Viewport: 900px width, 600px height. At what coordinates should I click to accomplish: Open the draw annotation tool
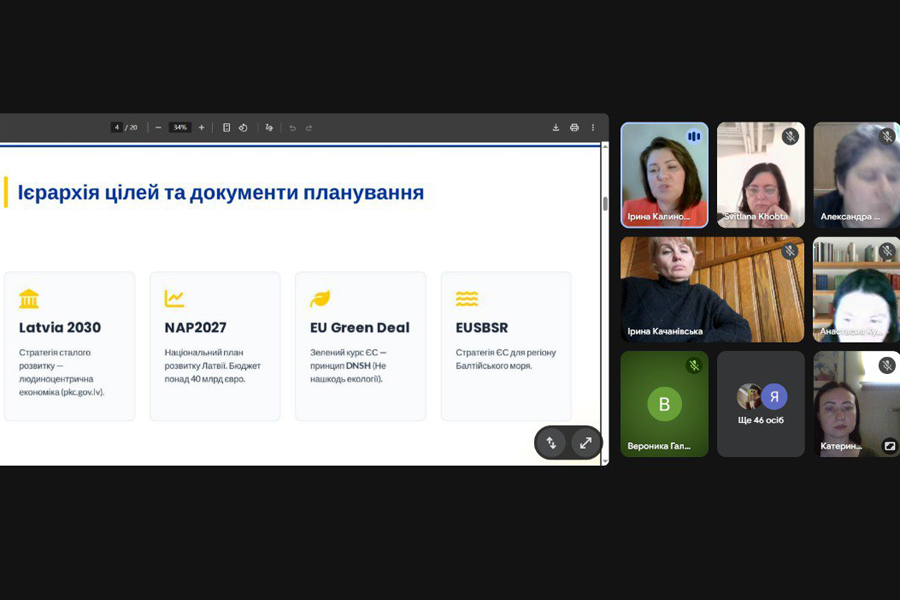(x=269, y=127)
